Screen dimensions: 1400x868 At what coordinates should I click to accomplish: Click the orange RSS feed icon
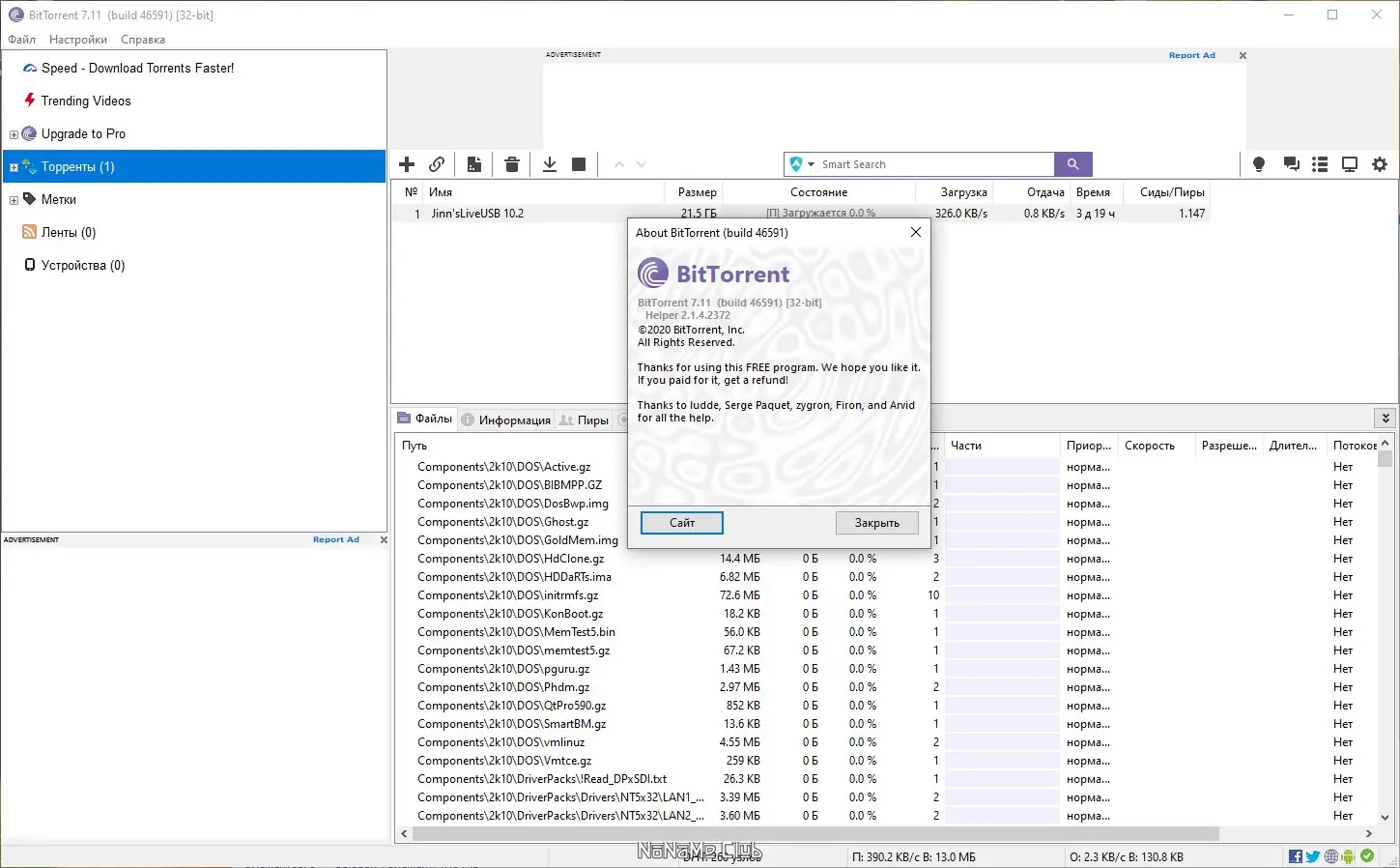[x=29, y=232]
